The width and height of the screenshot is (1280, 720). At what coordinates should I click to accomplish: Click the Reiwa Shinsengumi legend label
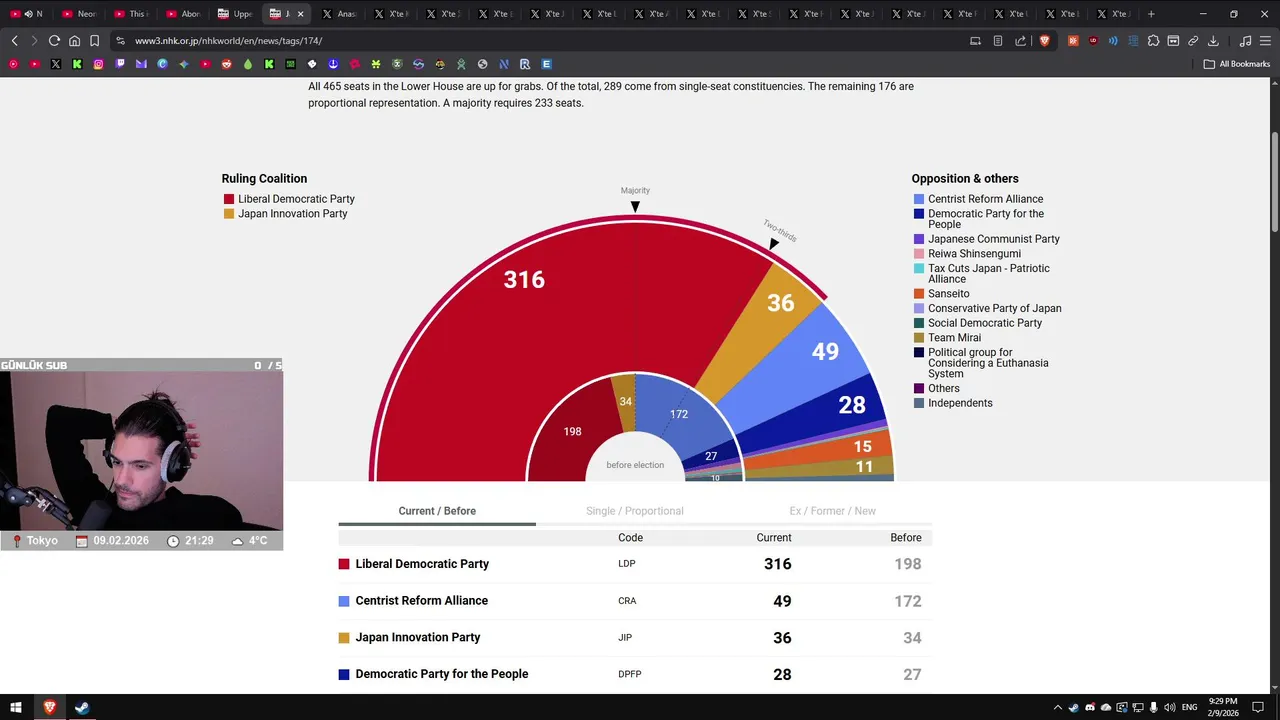[974, 254]
